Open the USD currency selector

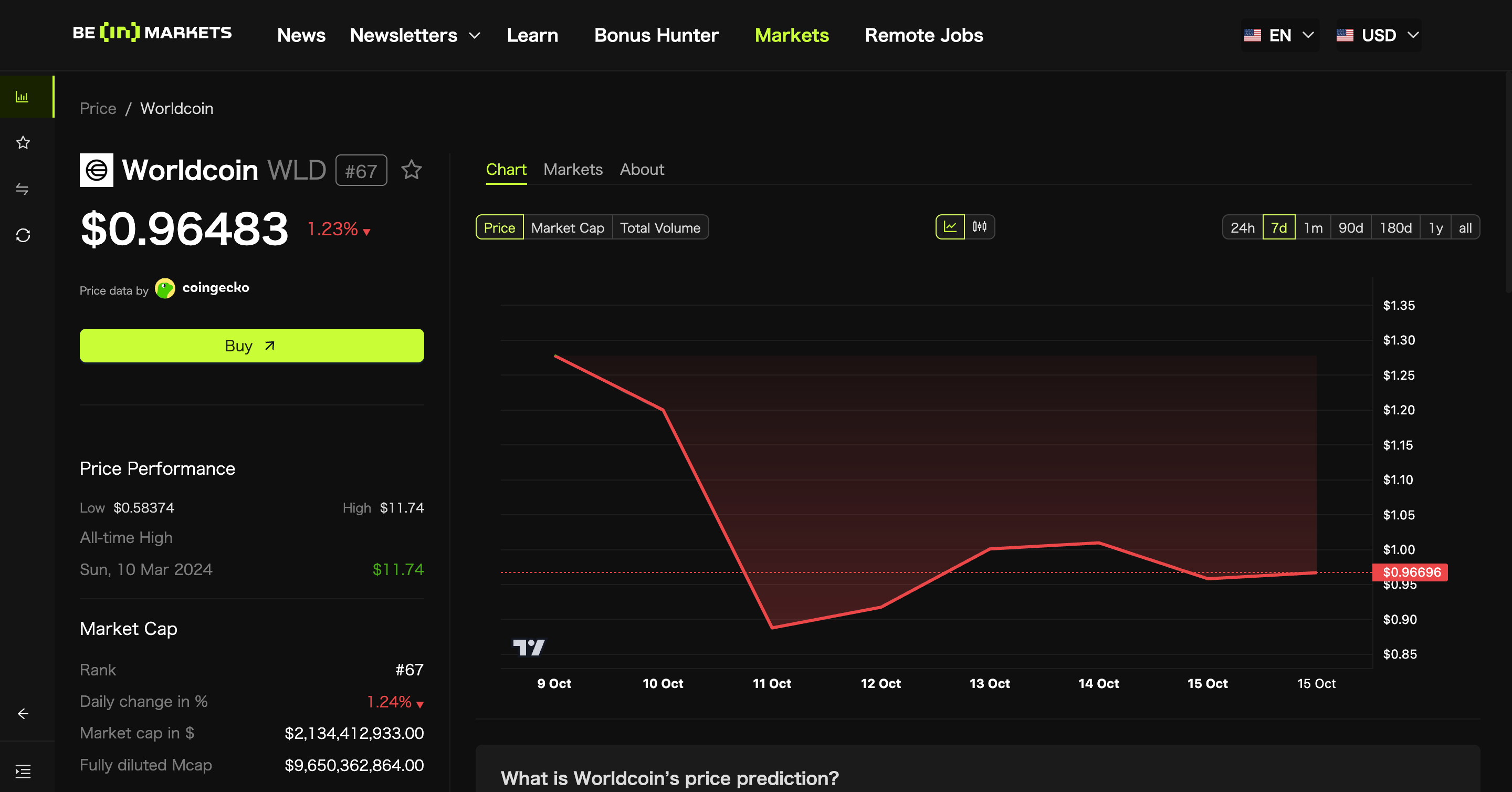(x=1378, y=35)
